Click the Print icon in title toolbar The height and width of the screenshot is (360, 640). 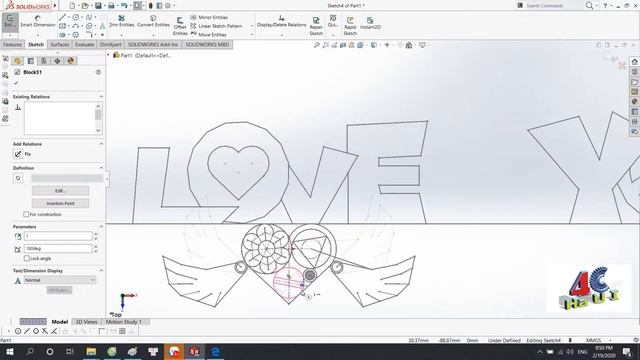coord(111,6)
